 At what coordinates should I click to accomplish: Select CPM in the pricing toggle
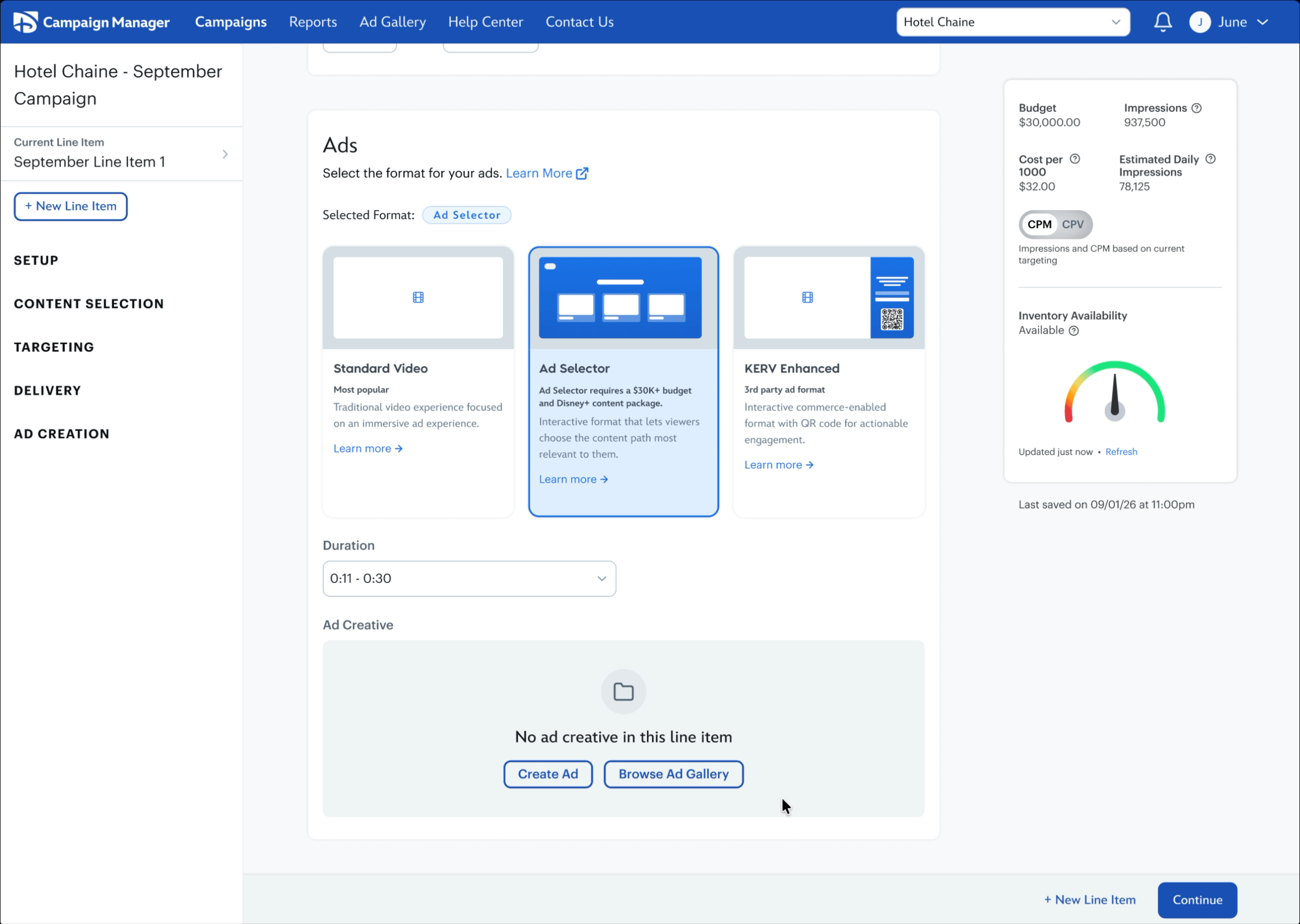point(1039,225)
